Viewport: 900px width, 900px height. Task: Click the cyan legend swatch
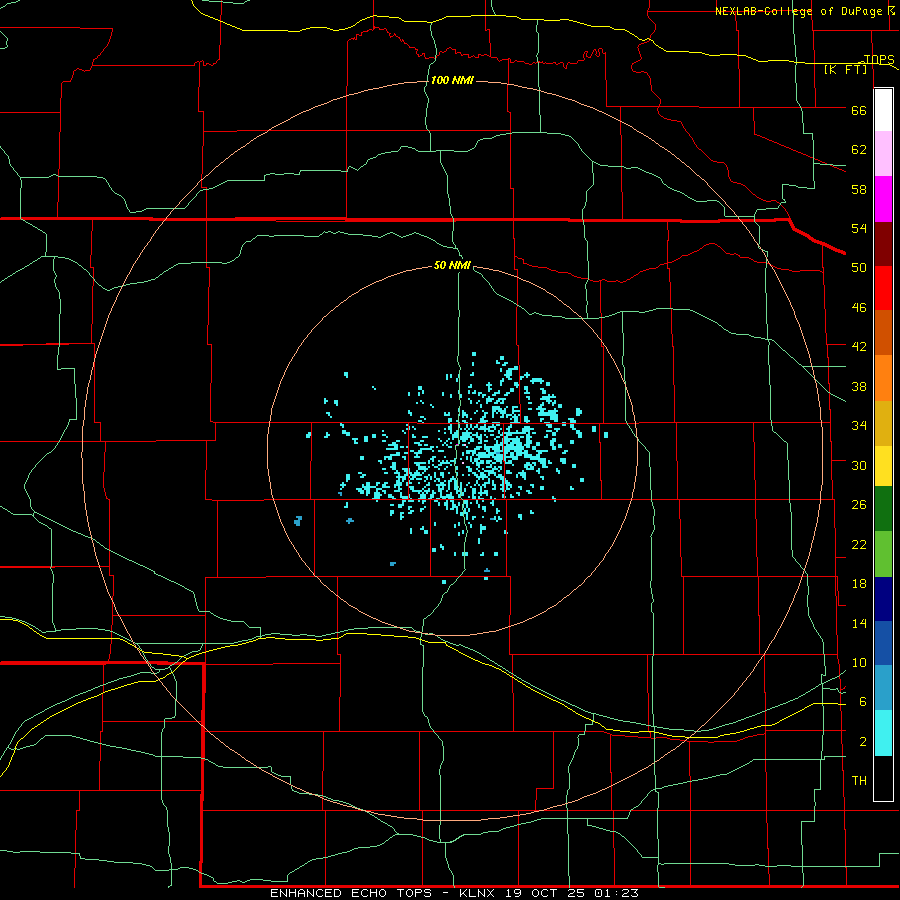(883, 733)
